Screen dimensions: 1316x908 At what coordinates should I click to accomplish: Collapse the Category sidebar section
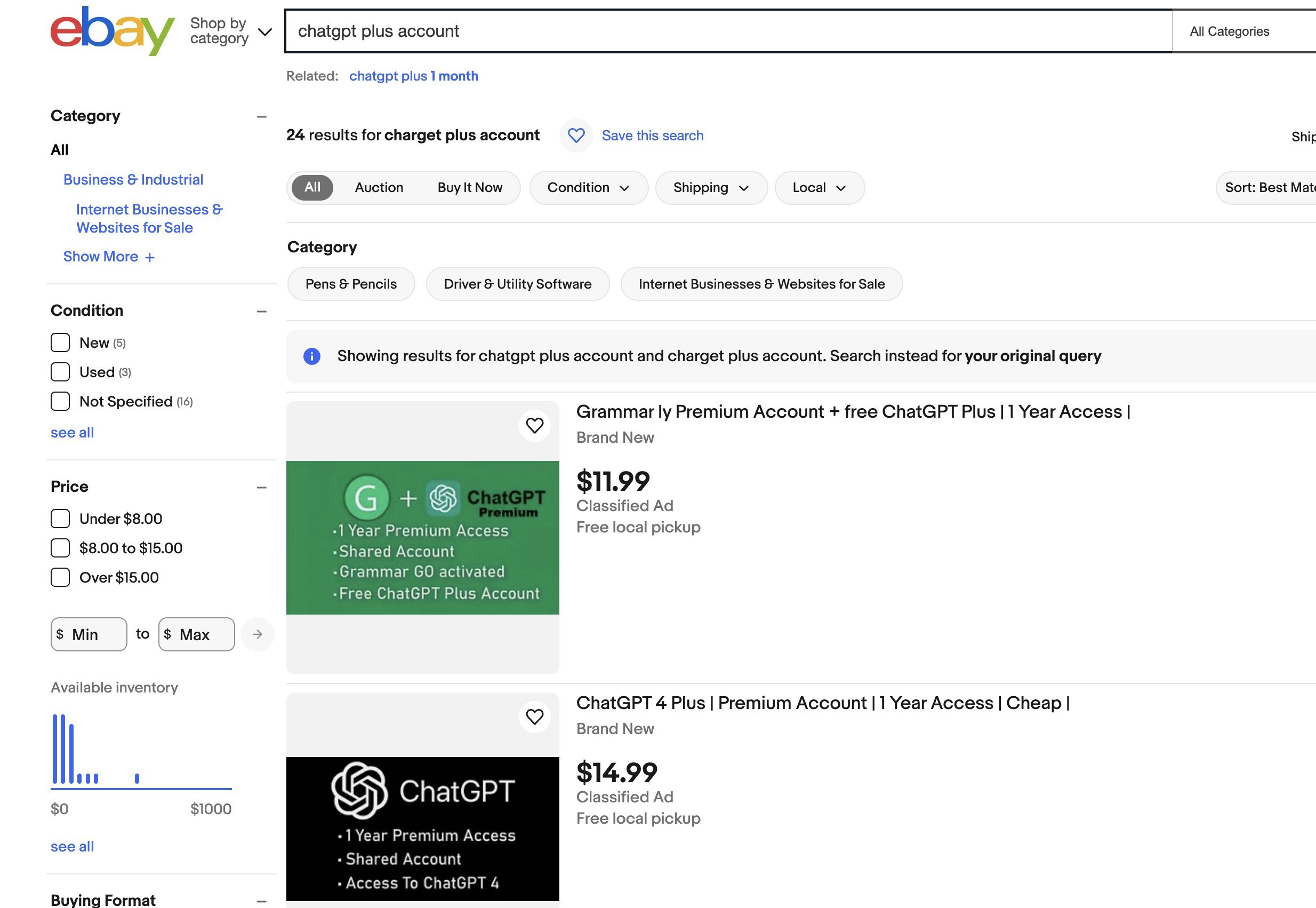[x=261, y=117]
